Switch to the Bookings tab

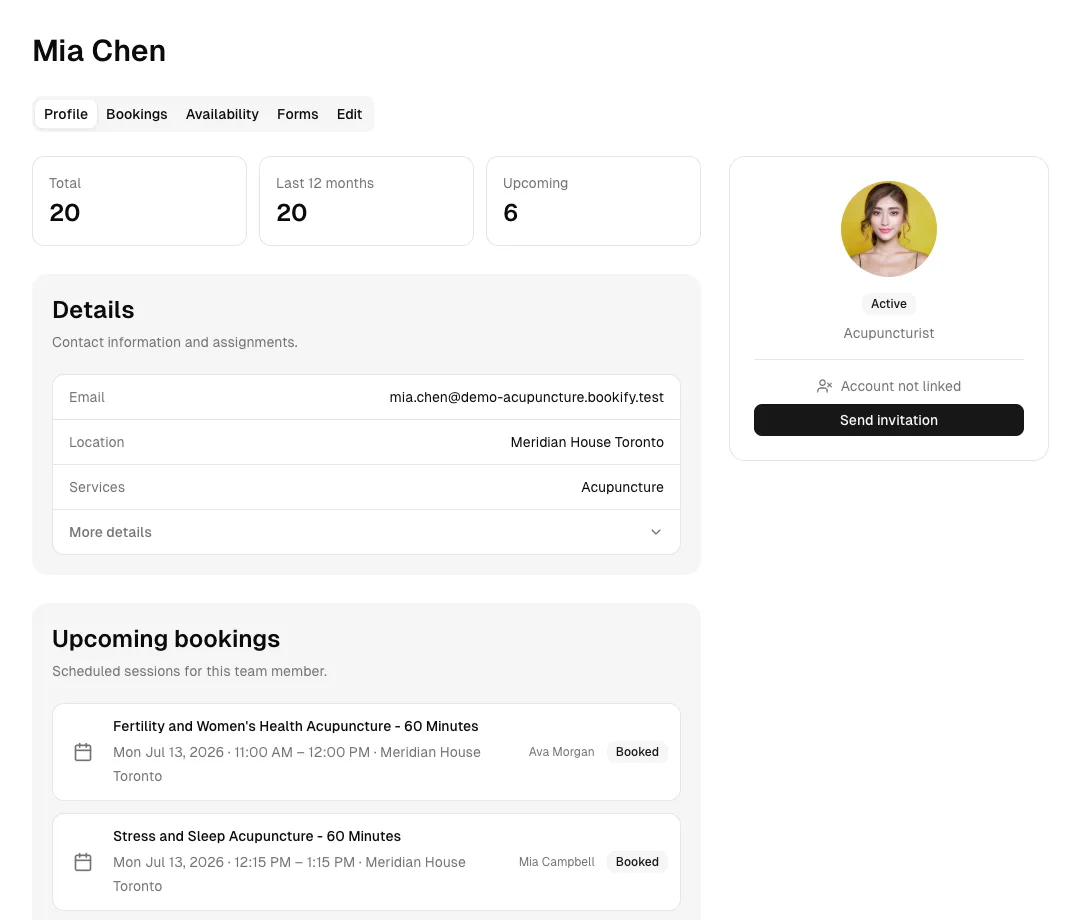137,114
